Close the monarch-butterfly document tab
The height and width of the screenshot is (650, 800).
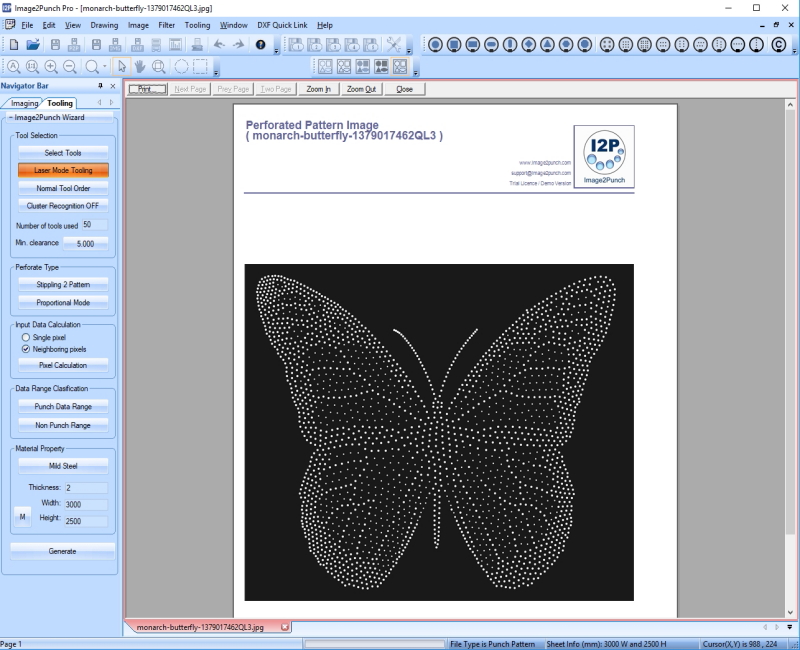coord(285,627)
